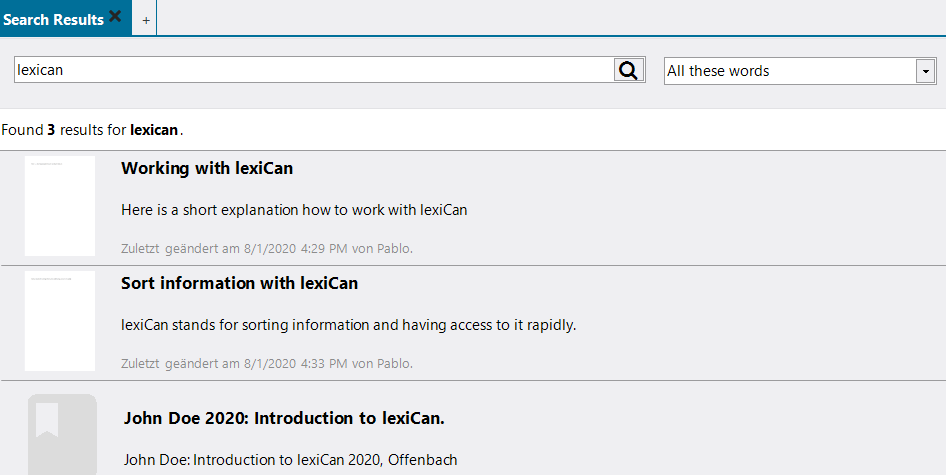Switch to the Search Results tab
This screenshot has width=946, height=475.
[x=54, y=20]
